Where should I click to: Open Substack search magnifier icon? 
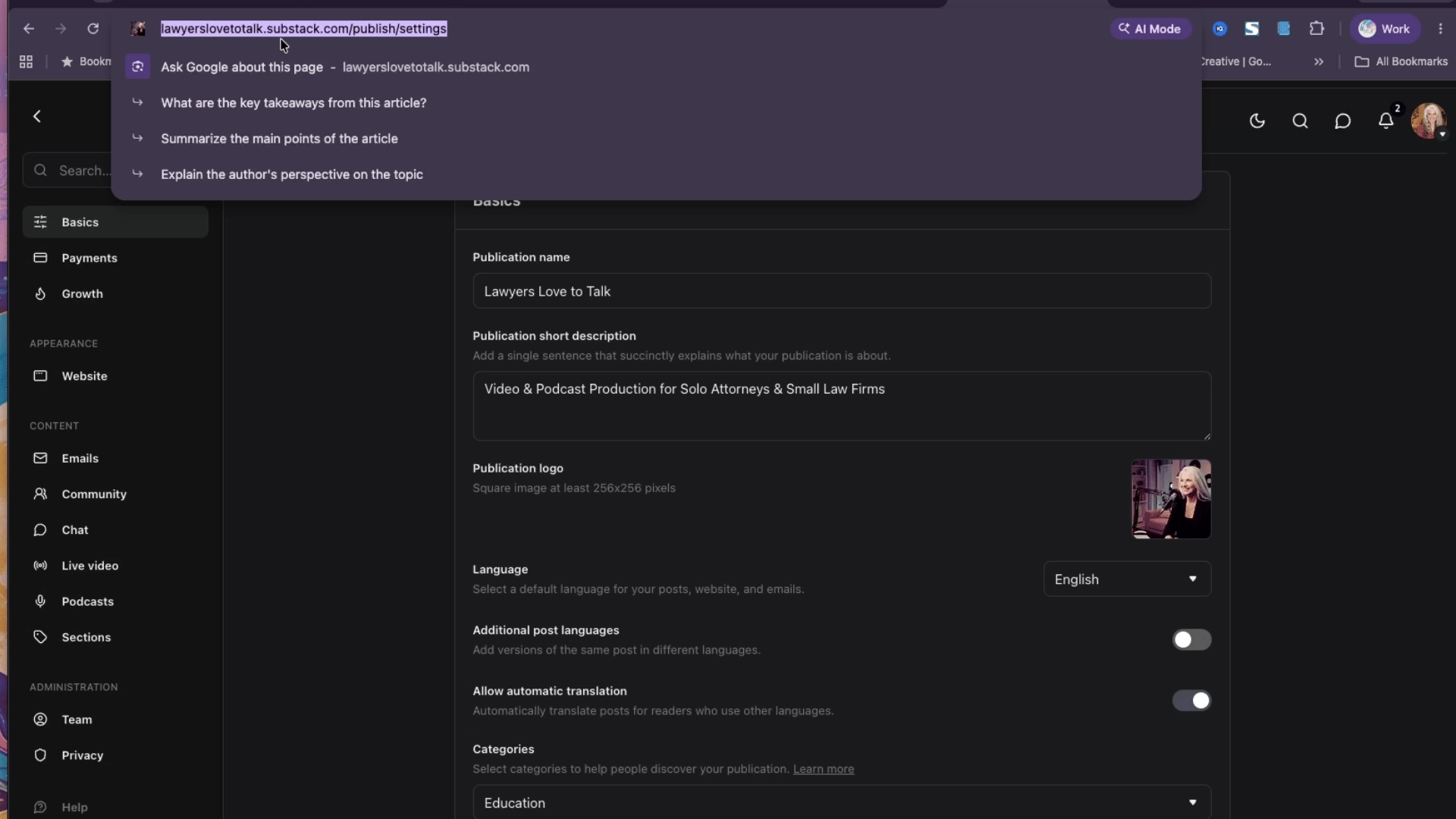point(1300,121)
